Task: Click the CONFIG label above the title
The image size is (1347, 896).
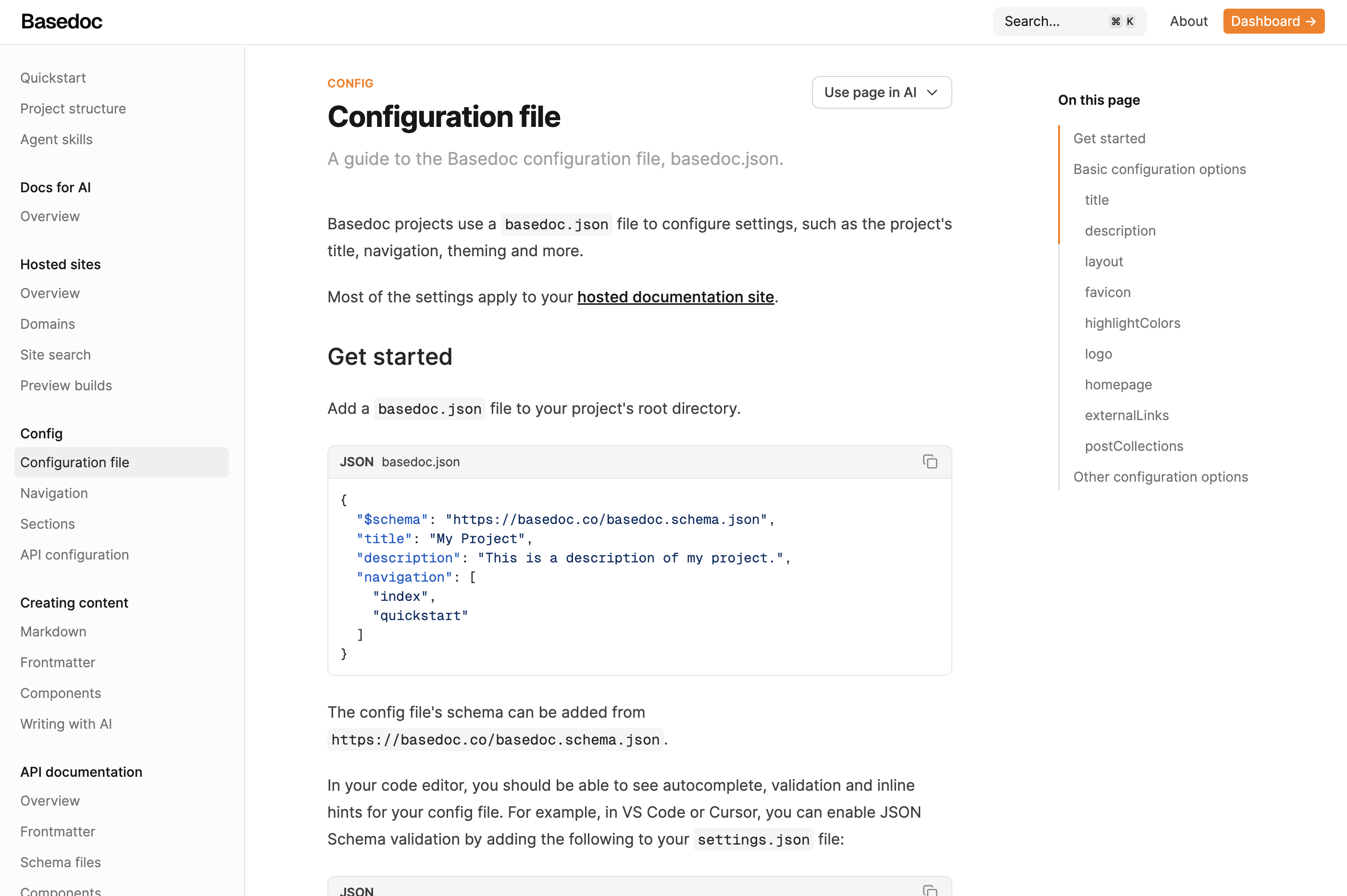Action: [x=350, y=84]
